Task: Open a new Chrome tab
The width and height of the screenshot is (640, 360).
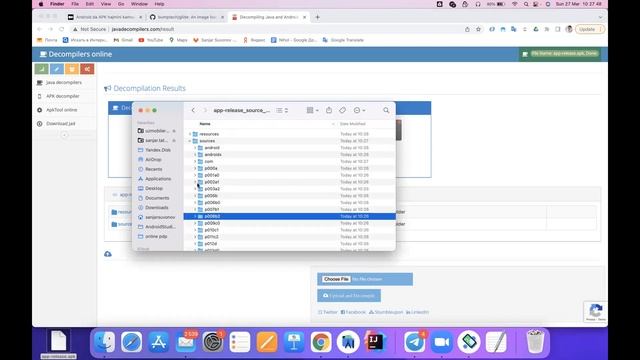Action: (x=318, y=17)
